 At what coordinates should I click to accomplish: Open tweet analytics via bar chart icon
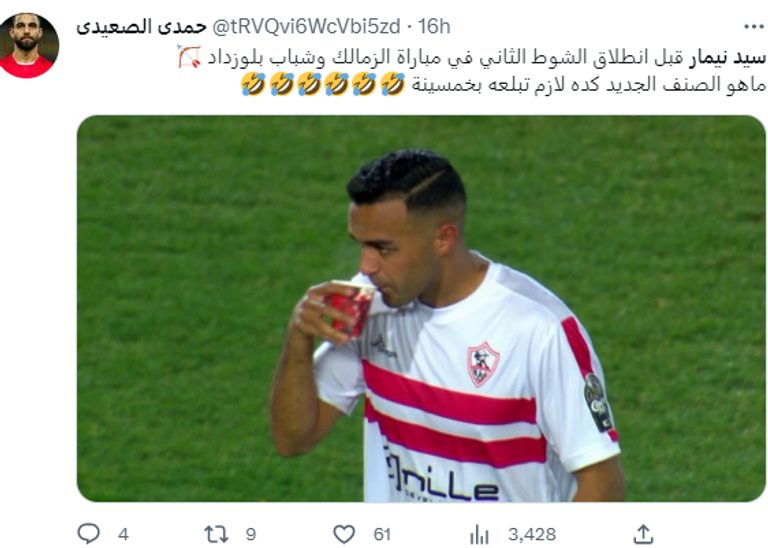479,534
